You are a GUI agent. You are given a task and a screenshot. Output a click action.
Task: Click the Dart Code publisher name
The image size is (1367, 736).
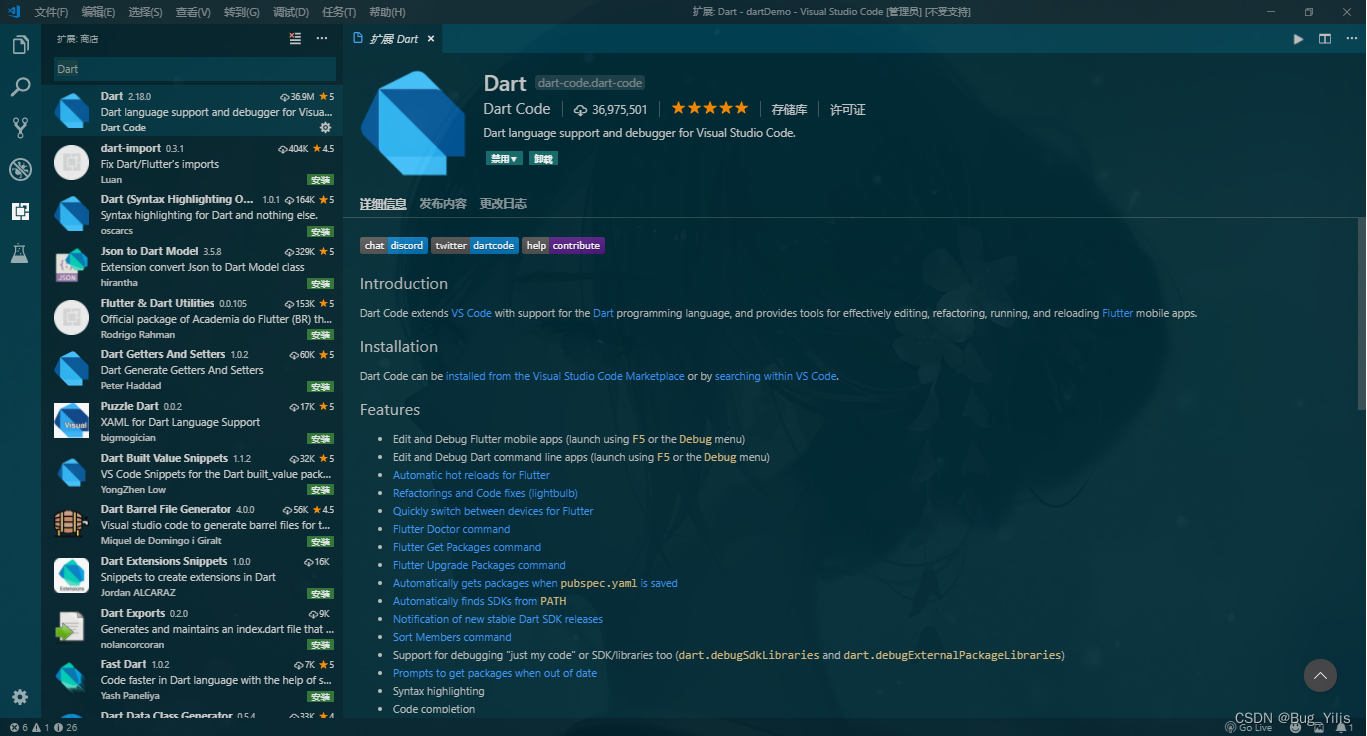coord(517,109)
